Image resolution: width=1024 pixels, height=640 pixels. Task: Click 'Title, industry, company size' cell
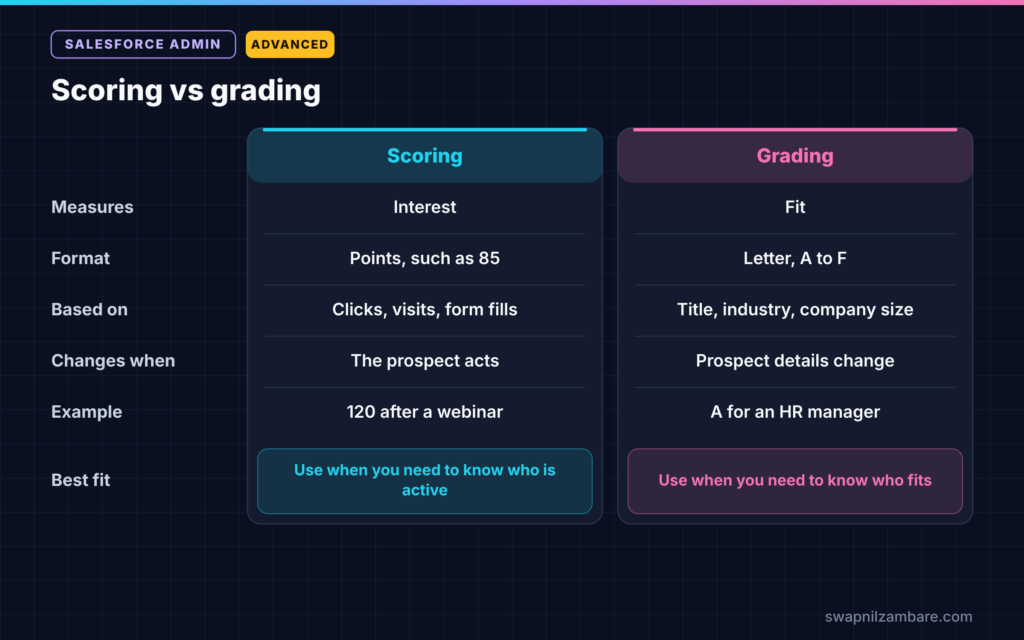click(795, 310)
